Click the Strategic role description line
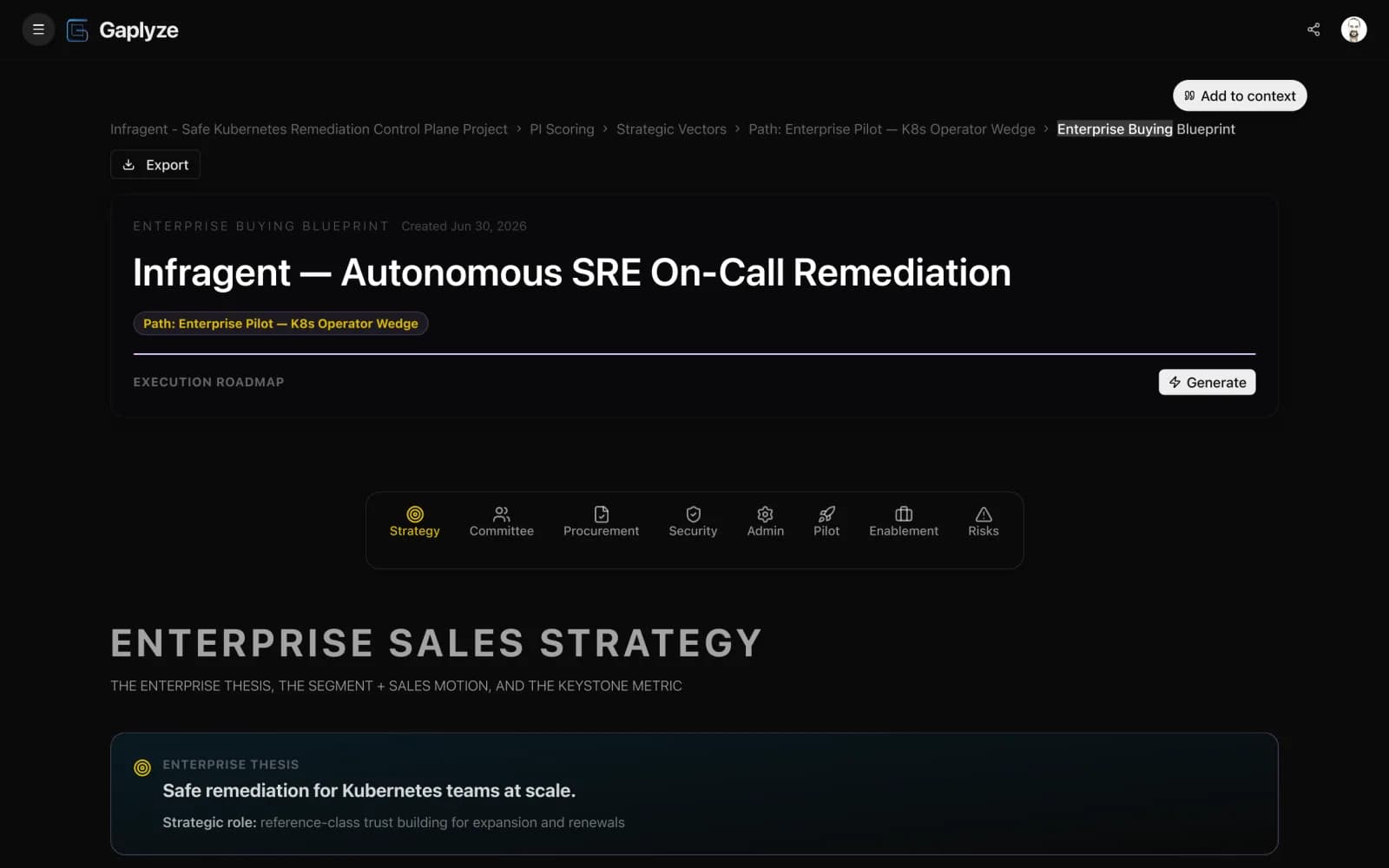The image size is (1389, 868). coord(393,822)
